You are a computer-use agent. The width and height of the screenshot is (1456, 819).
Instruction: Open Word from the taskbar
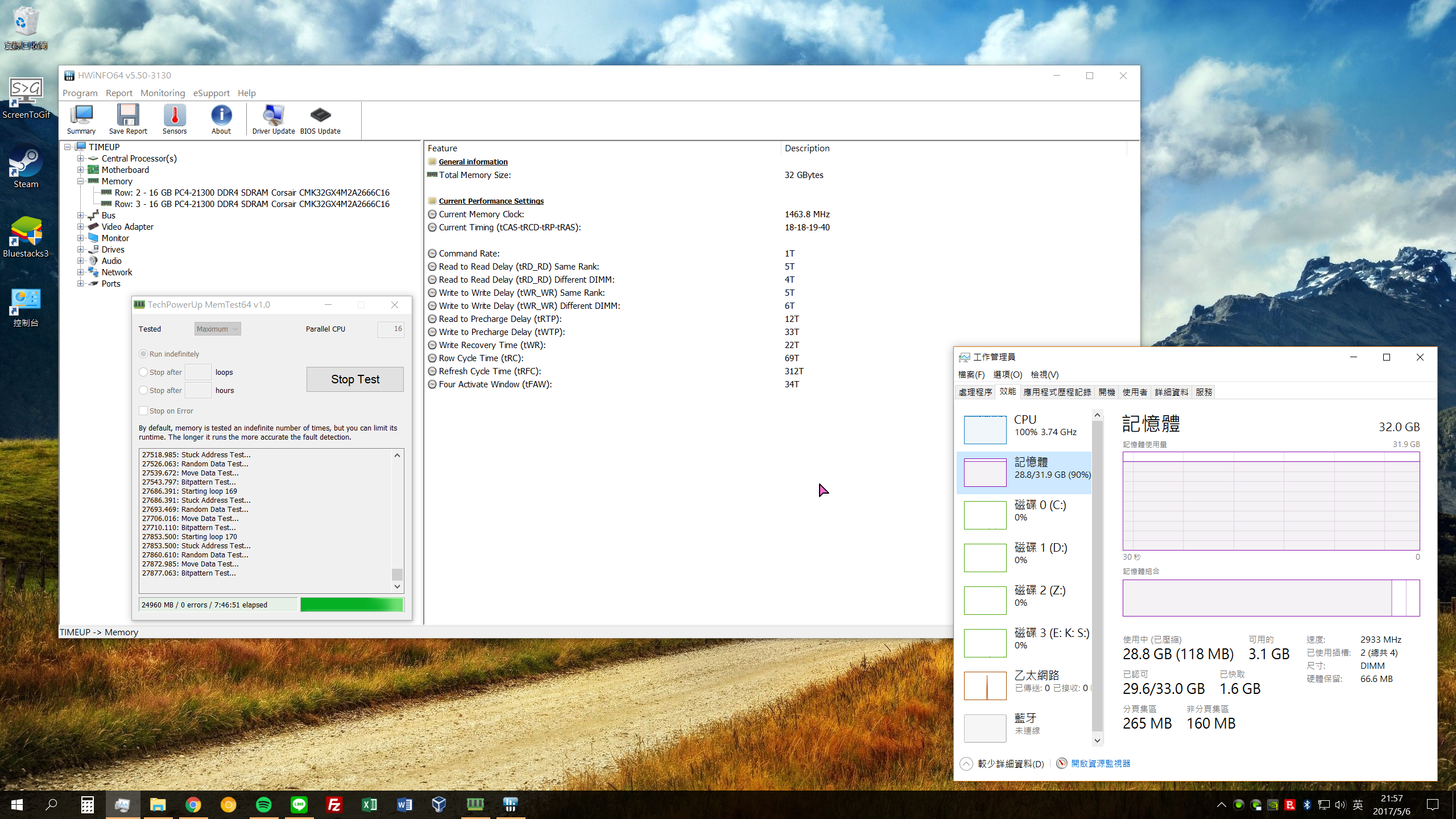(404, 804)
